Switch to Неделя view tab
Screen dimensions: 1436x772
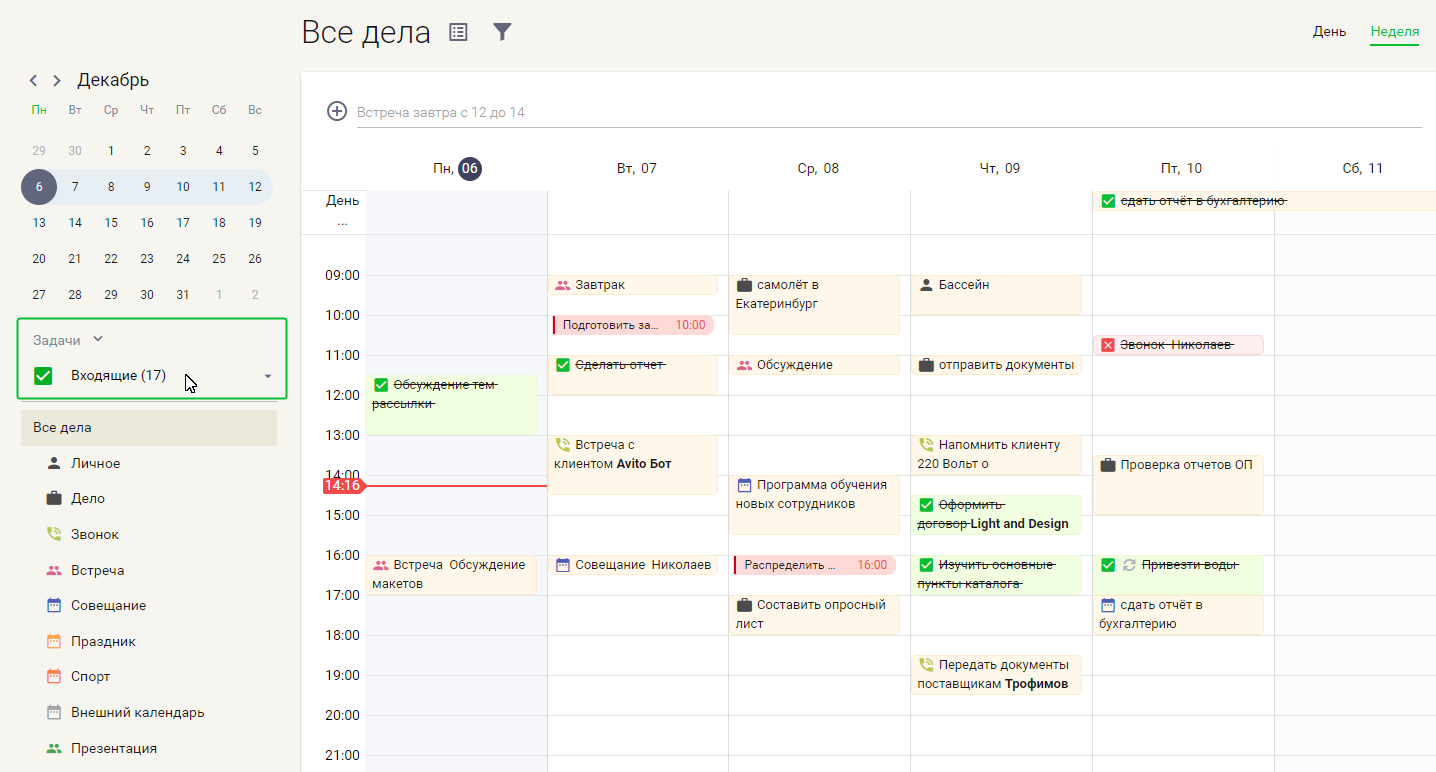coord(1394,31)
